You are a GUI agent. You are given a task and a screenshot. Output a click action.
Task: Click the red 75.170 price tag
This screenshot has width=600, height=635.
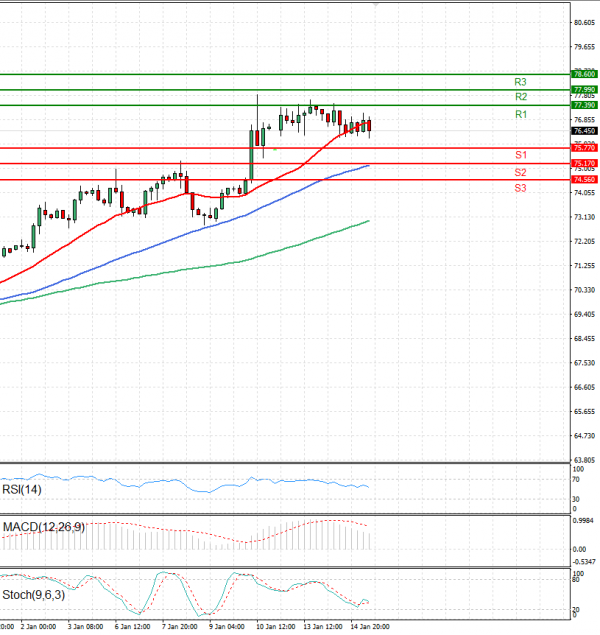[584, 163]
